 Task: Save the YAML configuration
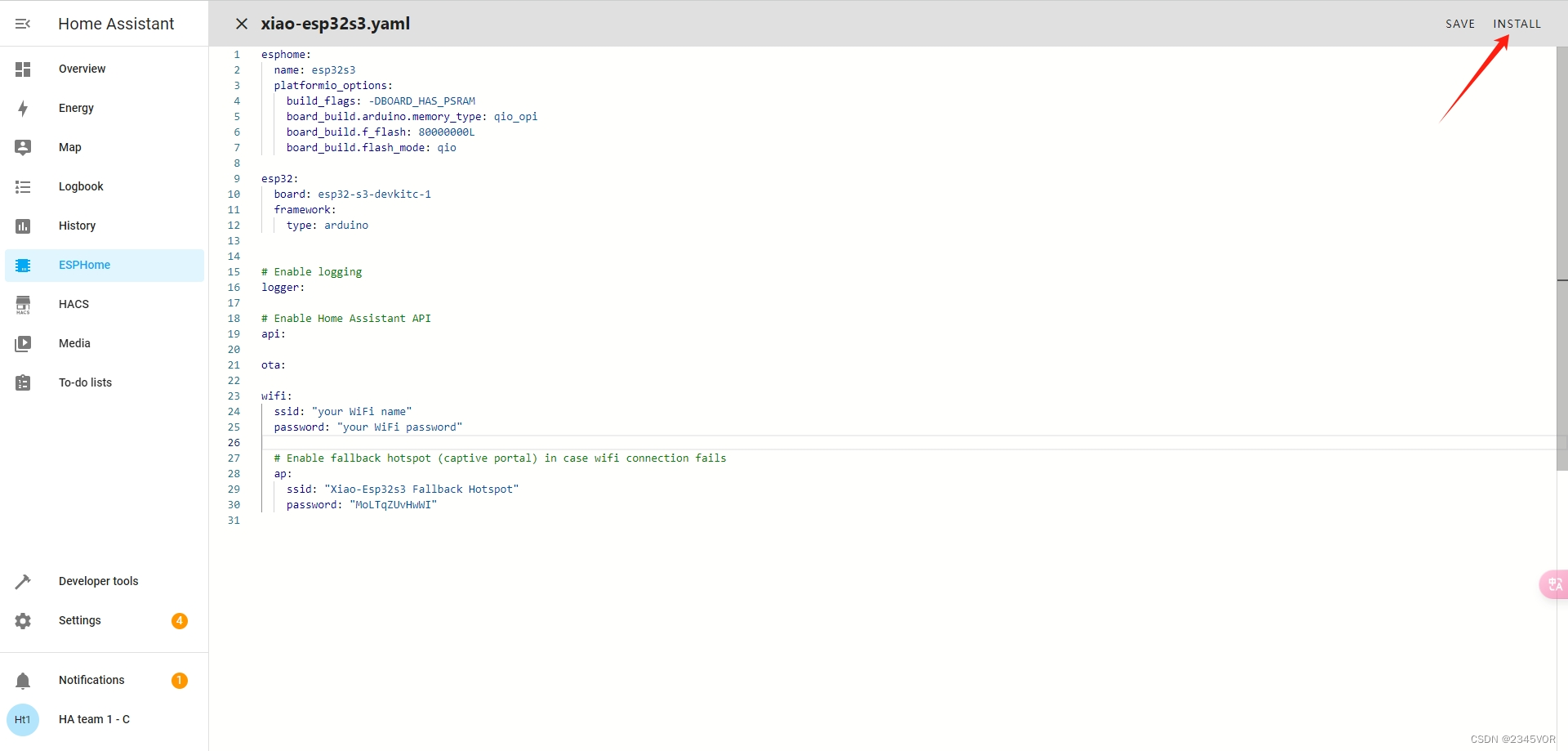(1460, 24)
